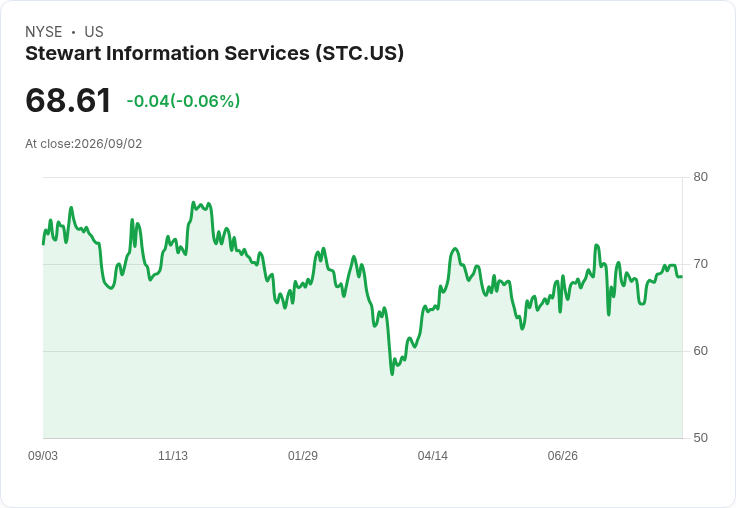The height and width of the screenshot is (508, 736).
Task: Click the dot separator between NYSE and US
Action: pyautogui.click(x=73, y=32)
